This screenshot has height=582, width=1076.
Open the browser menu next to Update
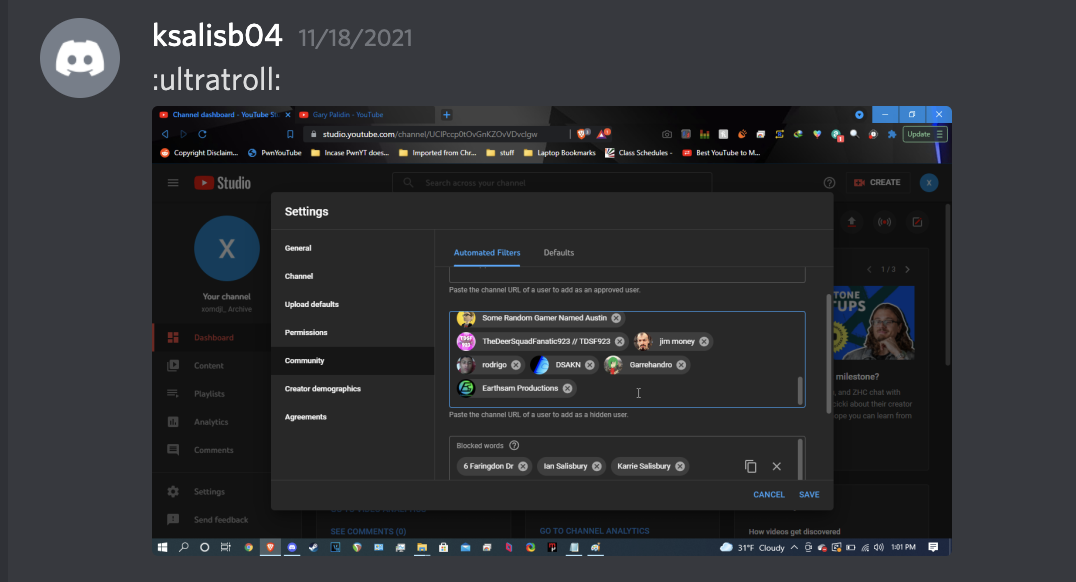click(939, 134)
